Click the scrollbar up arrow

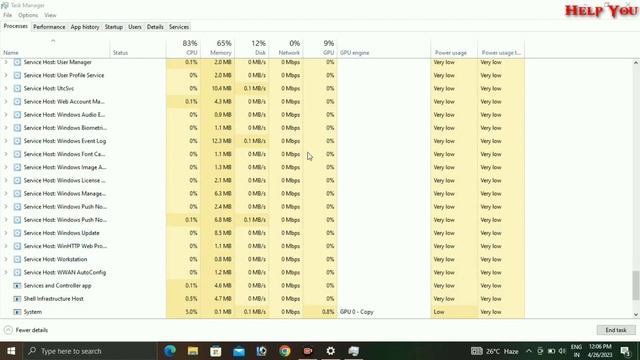(636, 63)
